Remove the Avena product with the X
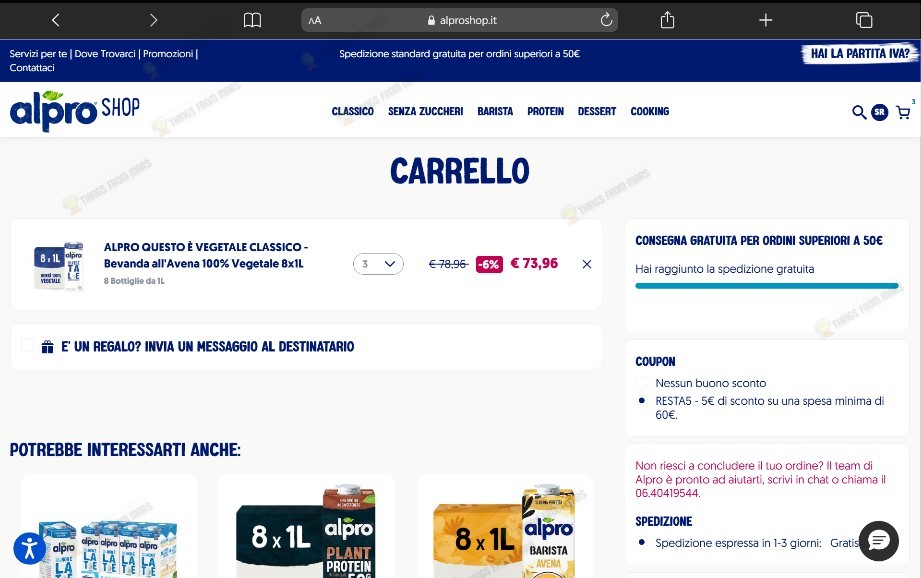Screen dimensions: 921x578 click(587, 264)
